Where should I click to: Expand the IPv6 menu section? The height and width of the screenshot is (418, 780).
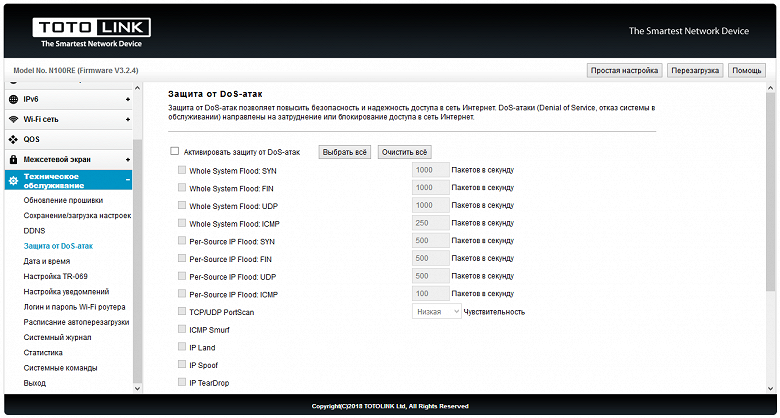[128, 99]
